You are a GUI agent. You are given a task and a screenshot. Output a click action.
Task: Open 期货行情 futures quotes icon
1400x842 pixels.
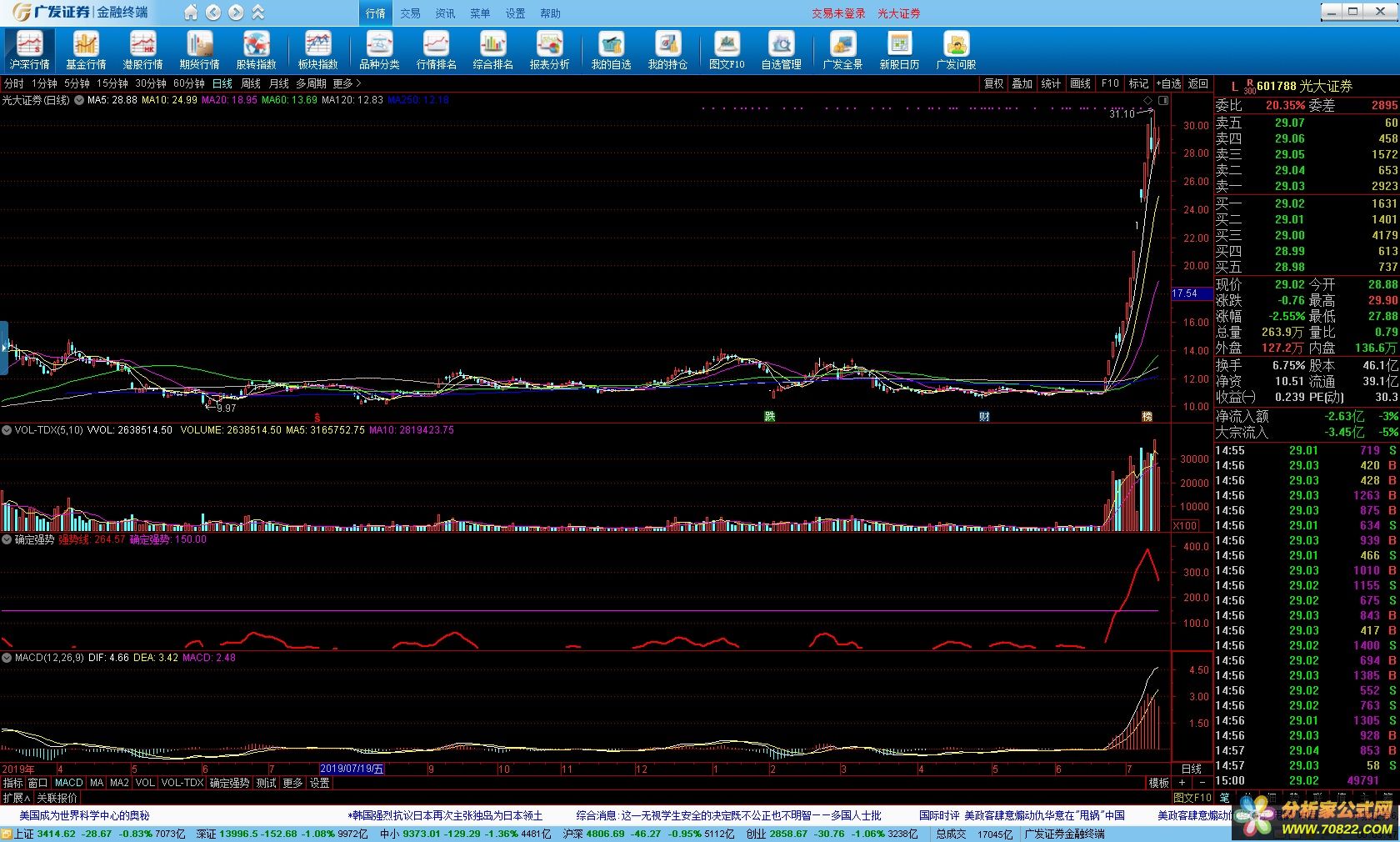coord(199,50)
